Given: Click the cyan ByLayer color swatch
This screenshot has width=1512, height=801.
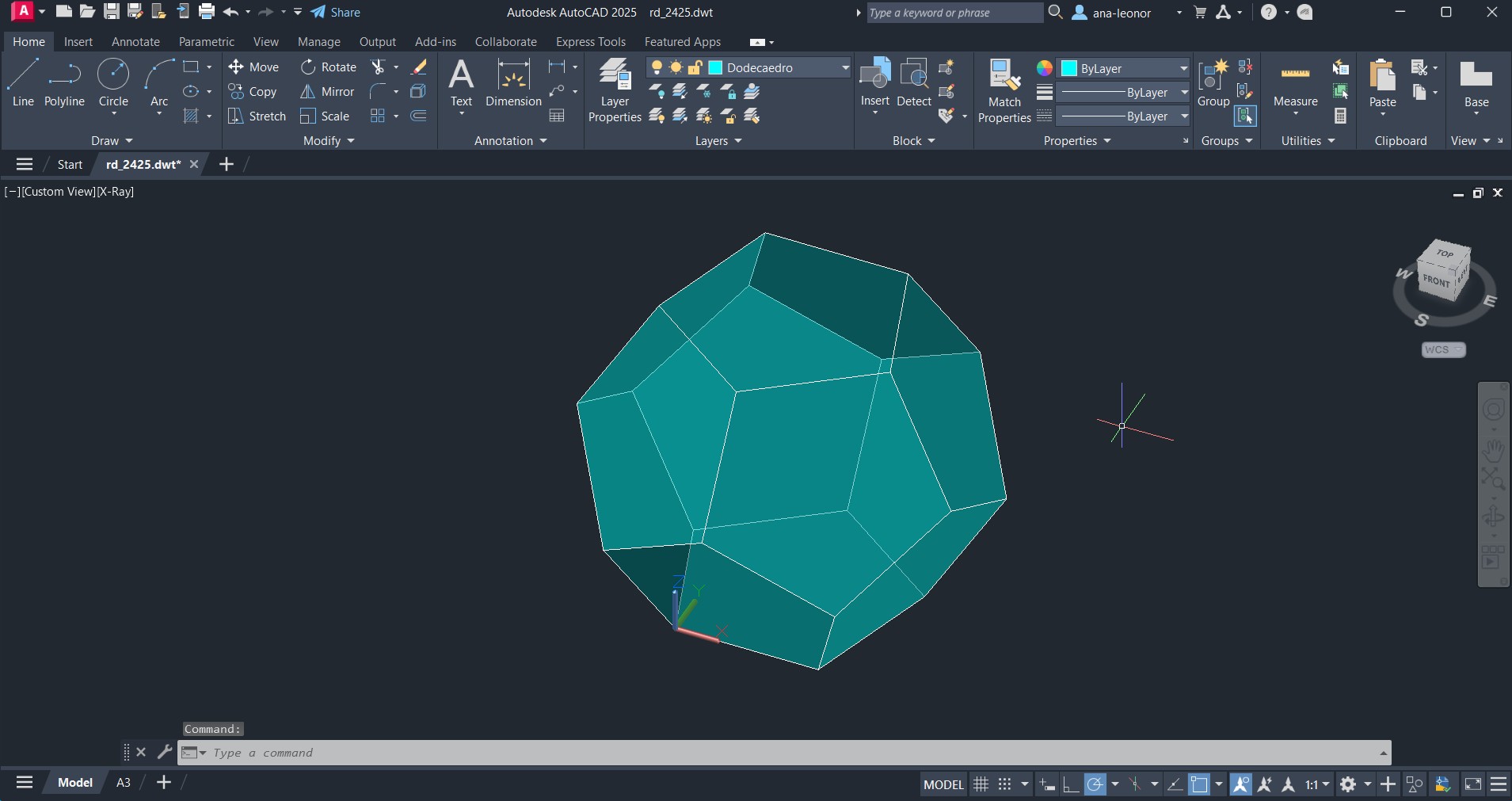Looking at the screenshot, I should pyautogui.click(x=1068, y=68).
